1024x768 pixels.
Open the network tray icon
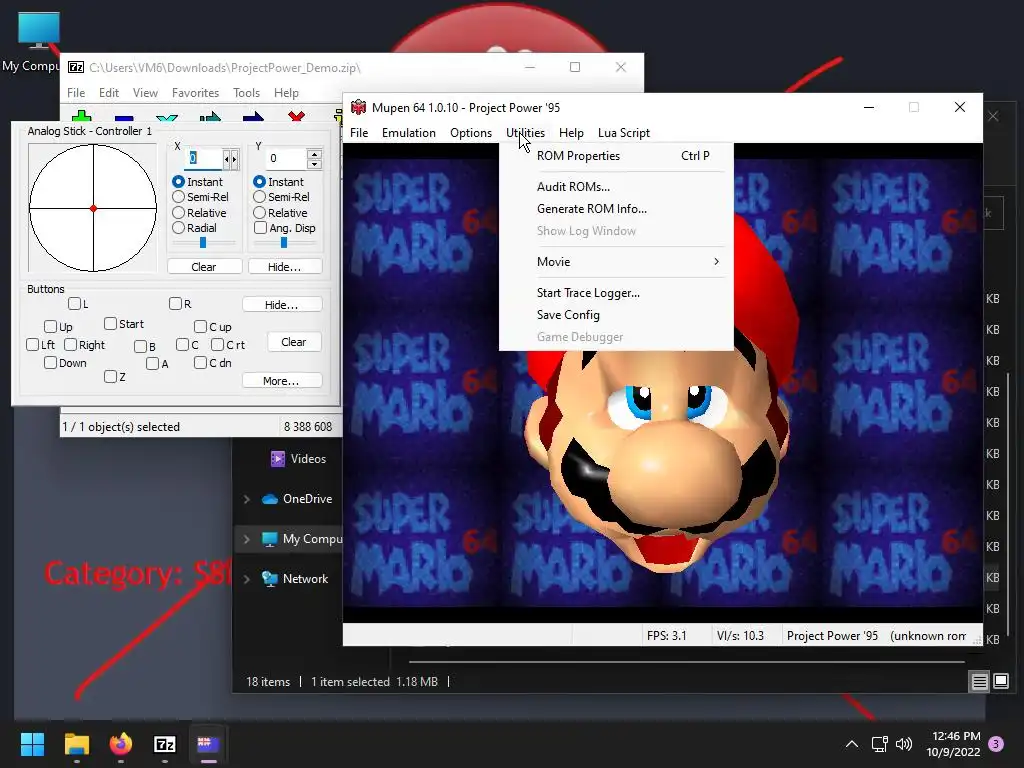879,744
